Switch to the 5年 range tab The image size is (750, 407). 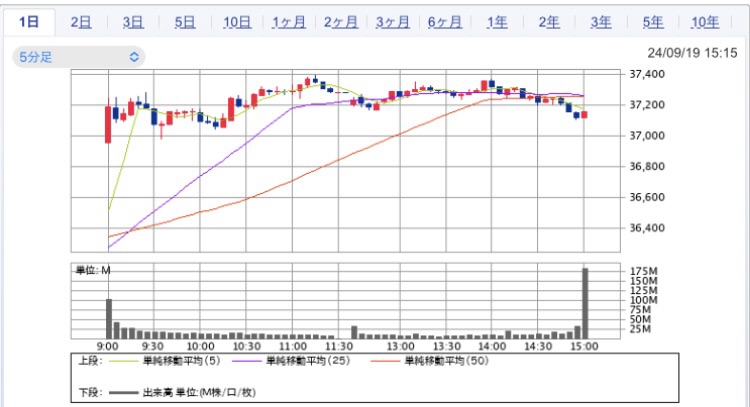[x=653, y=22]
